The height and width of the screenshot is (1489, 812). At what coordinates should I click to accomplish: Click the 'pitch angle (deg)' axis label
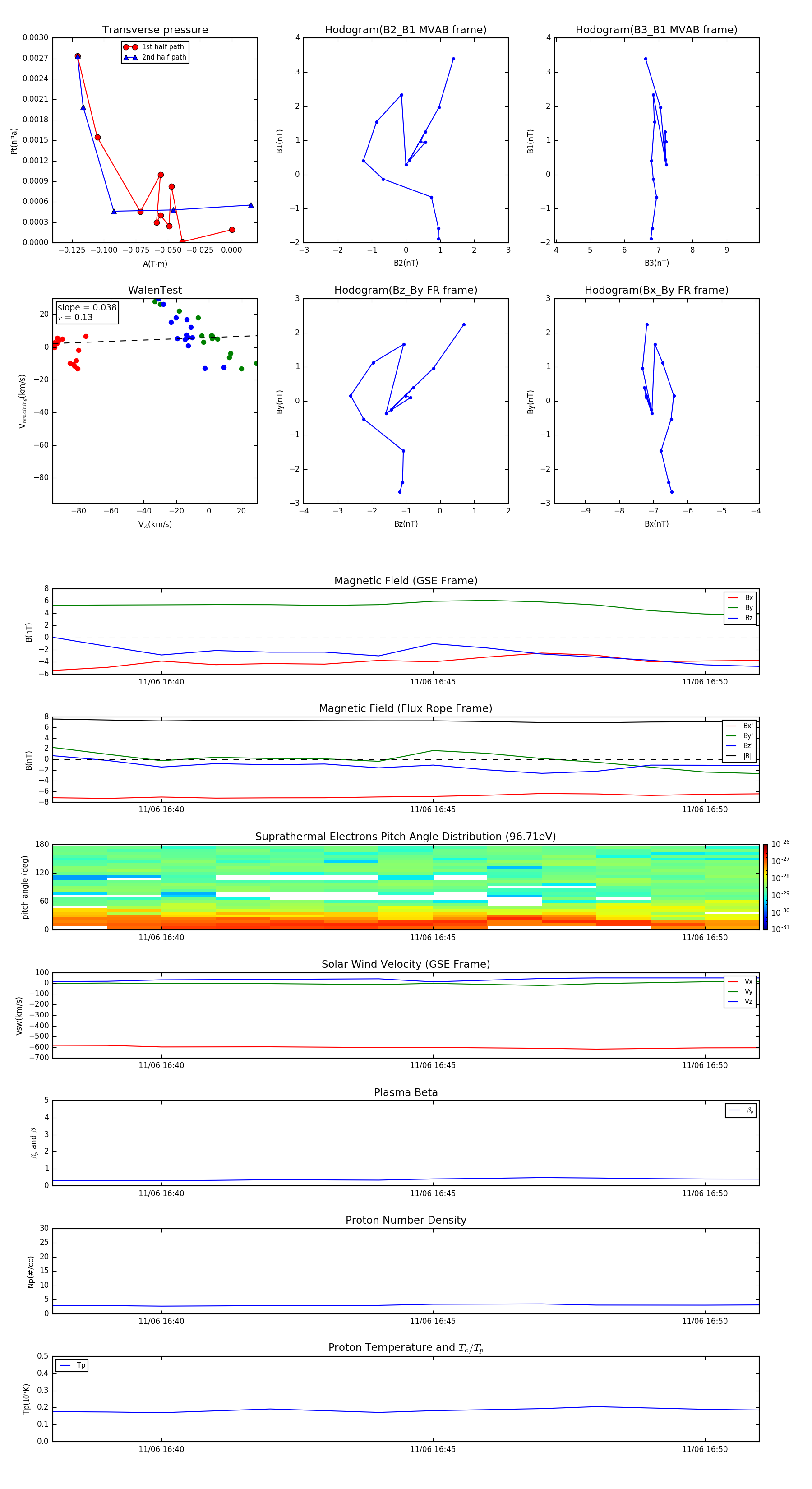pos(25,887)
